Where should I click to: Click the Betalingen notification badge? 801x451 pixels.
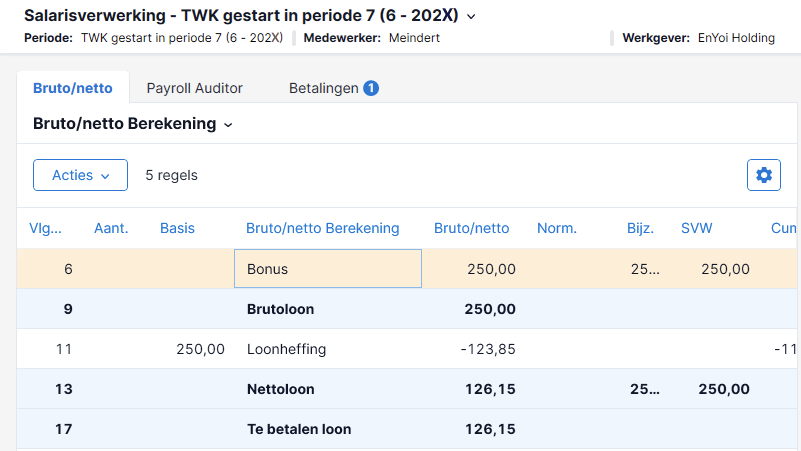point(371,88)
